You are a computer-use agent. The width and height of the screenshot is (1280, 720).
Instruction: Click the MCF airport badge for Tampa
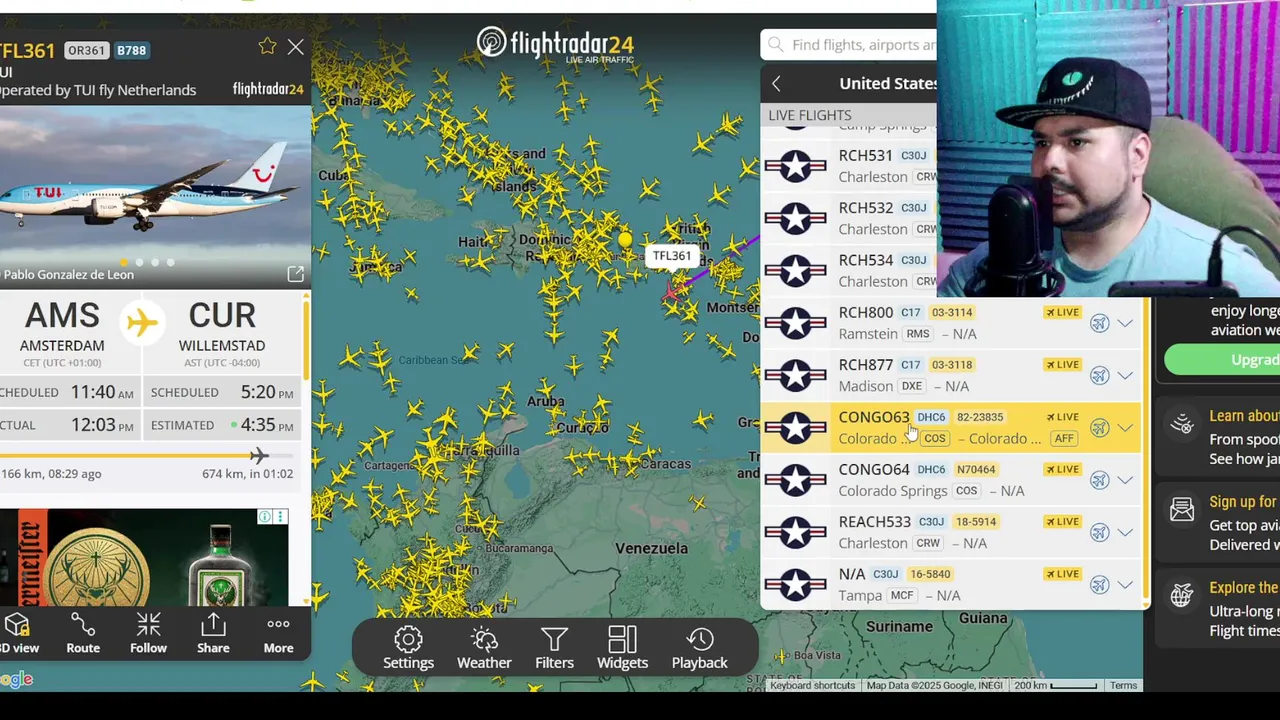[x=902, y=595]
